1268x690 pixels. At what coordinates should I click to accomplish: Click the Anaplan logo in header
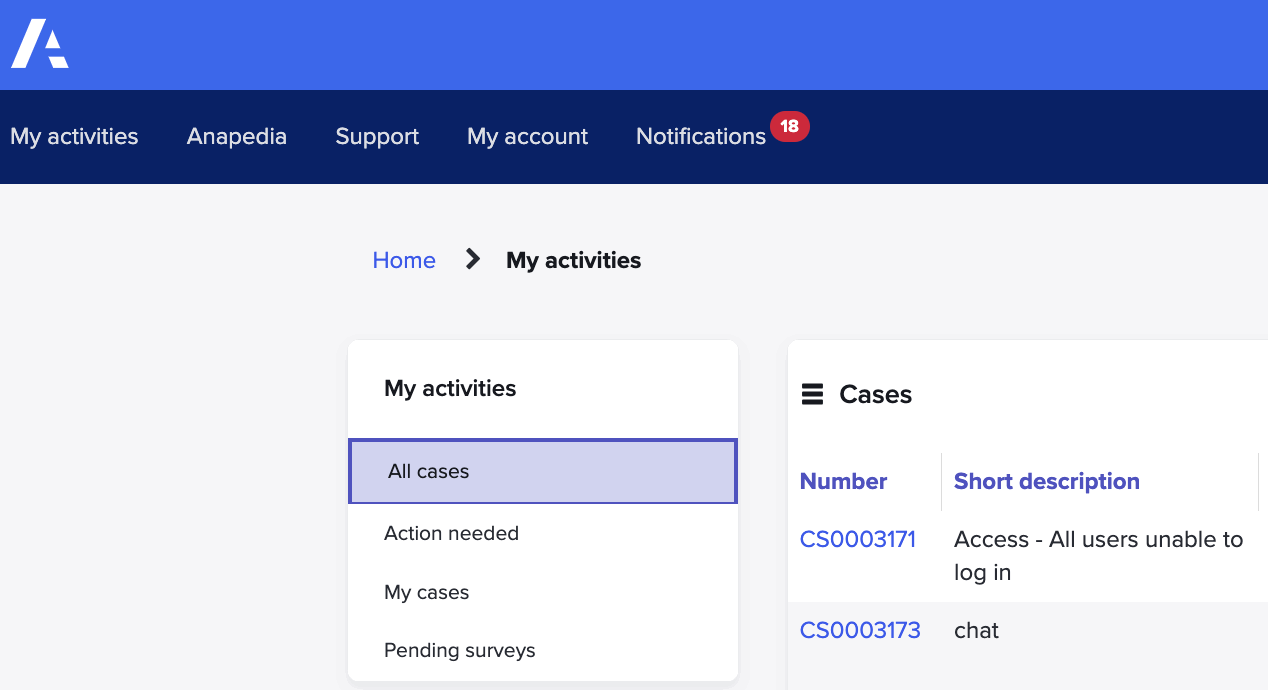coord(40,44)
